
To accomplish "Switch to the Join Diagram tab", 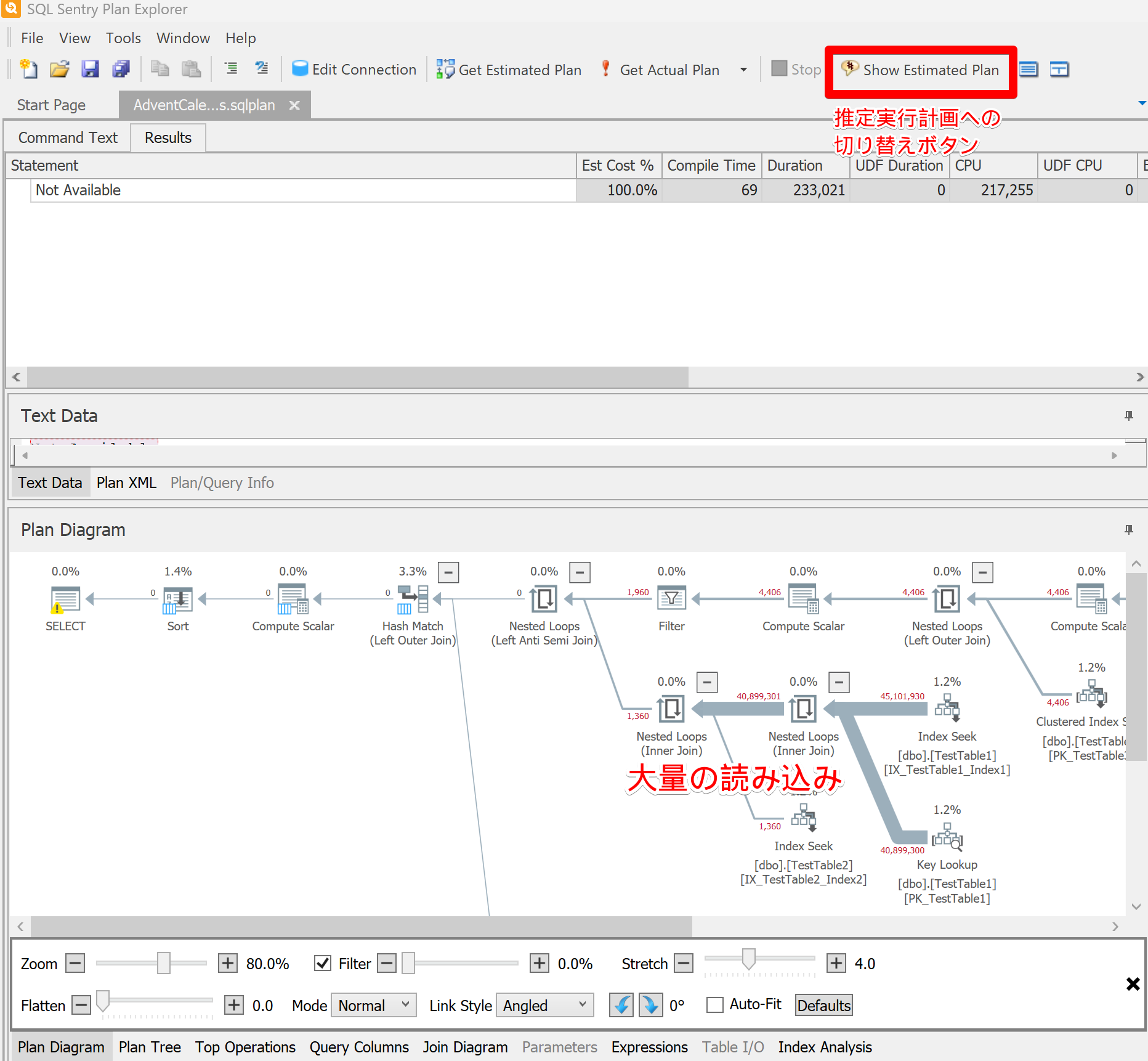I will 465,1047.
